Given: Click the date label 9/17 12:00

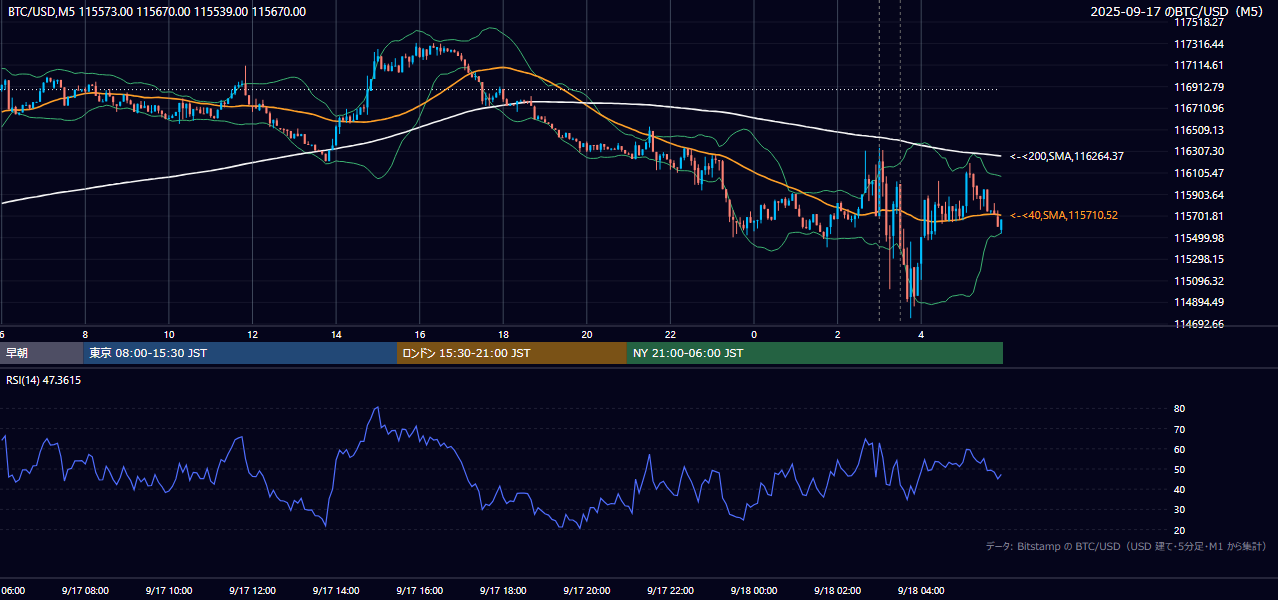Looking at the screenshot, I should (252, 591).
